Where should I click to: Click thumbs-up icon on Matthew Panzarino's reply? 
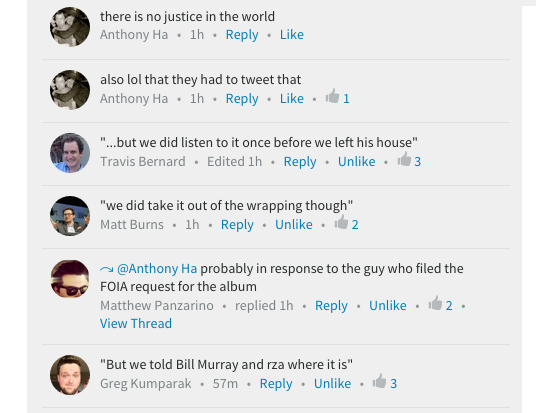click(x=436, y=303)
